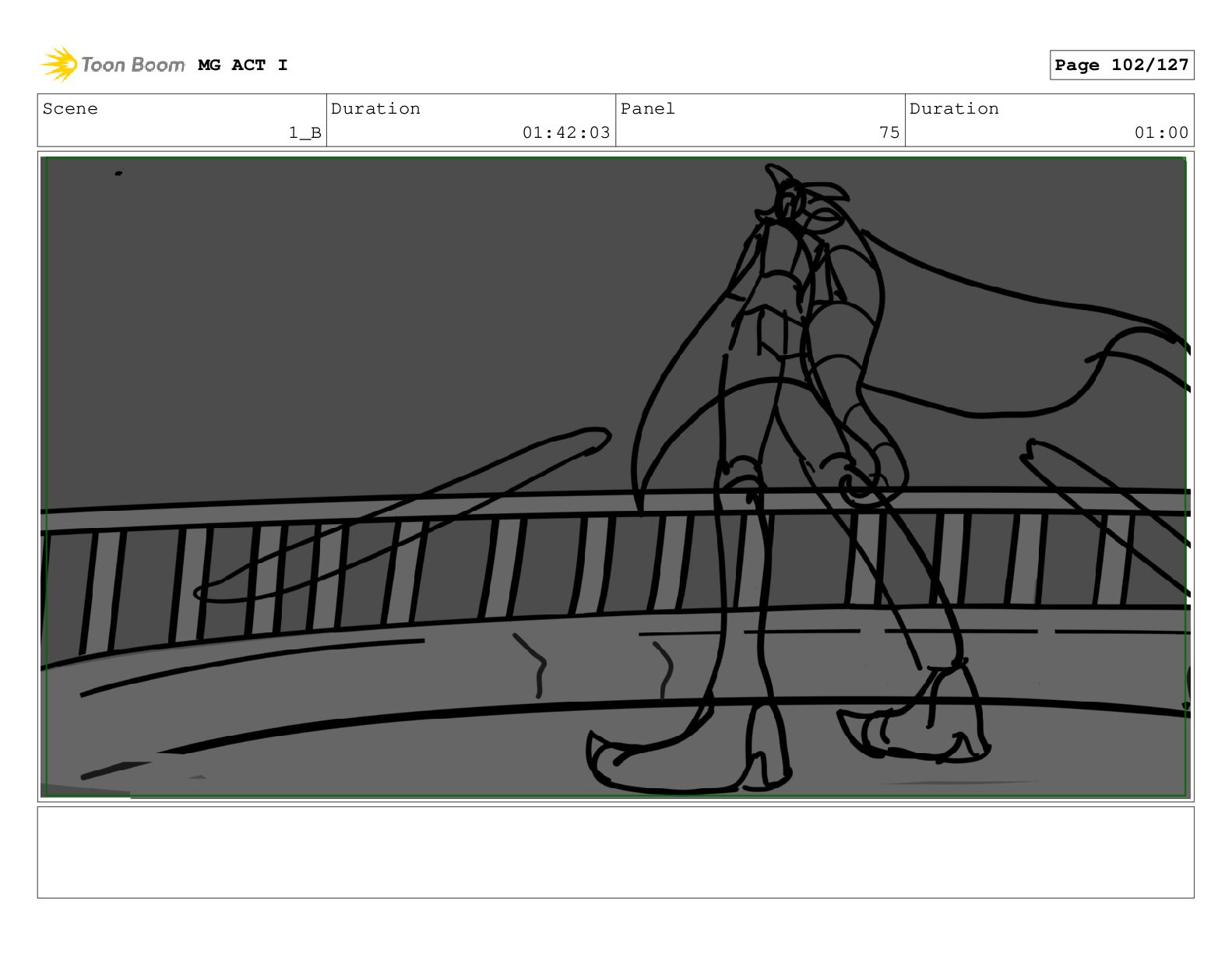This screenshot has width=1232, height=954.
Task: Click panel duration value '01:00'
Action: (x=1161, y=133)
